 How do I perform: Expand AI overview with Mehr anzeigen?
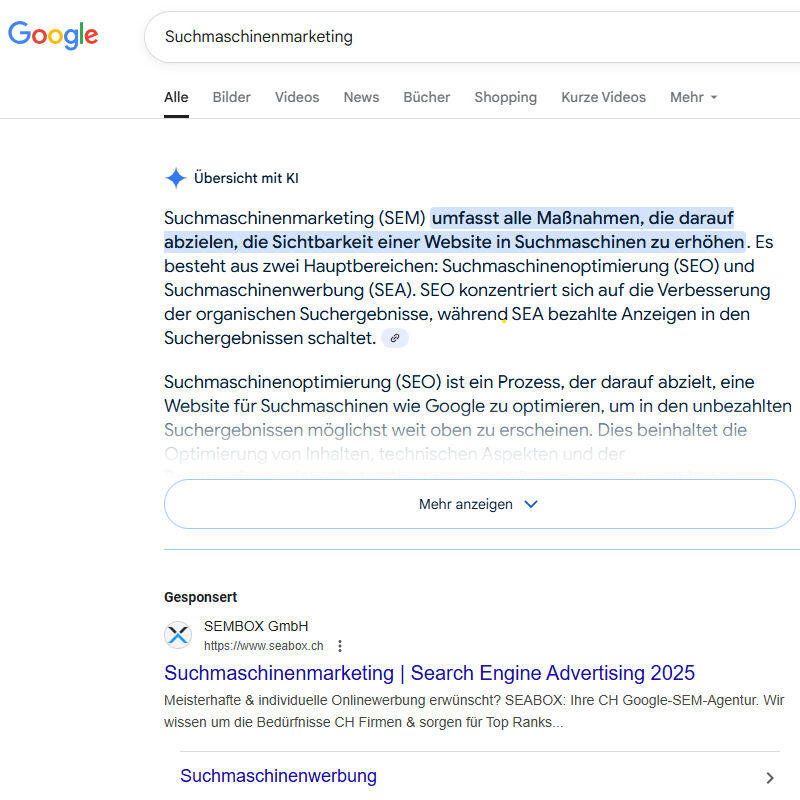(480, 504)
